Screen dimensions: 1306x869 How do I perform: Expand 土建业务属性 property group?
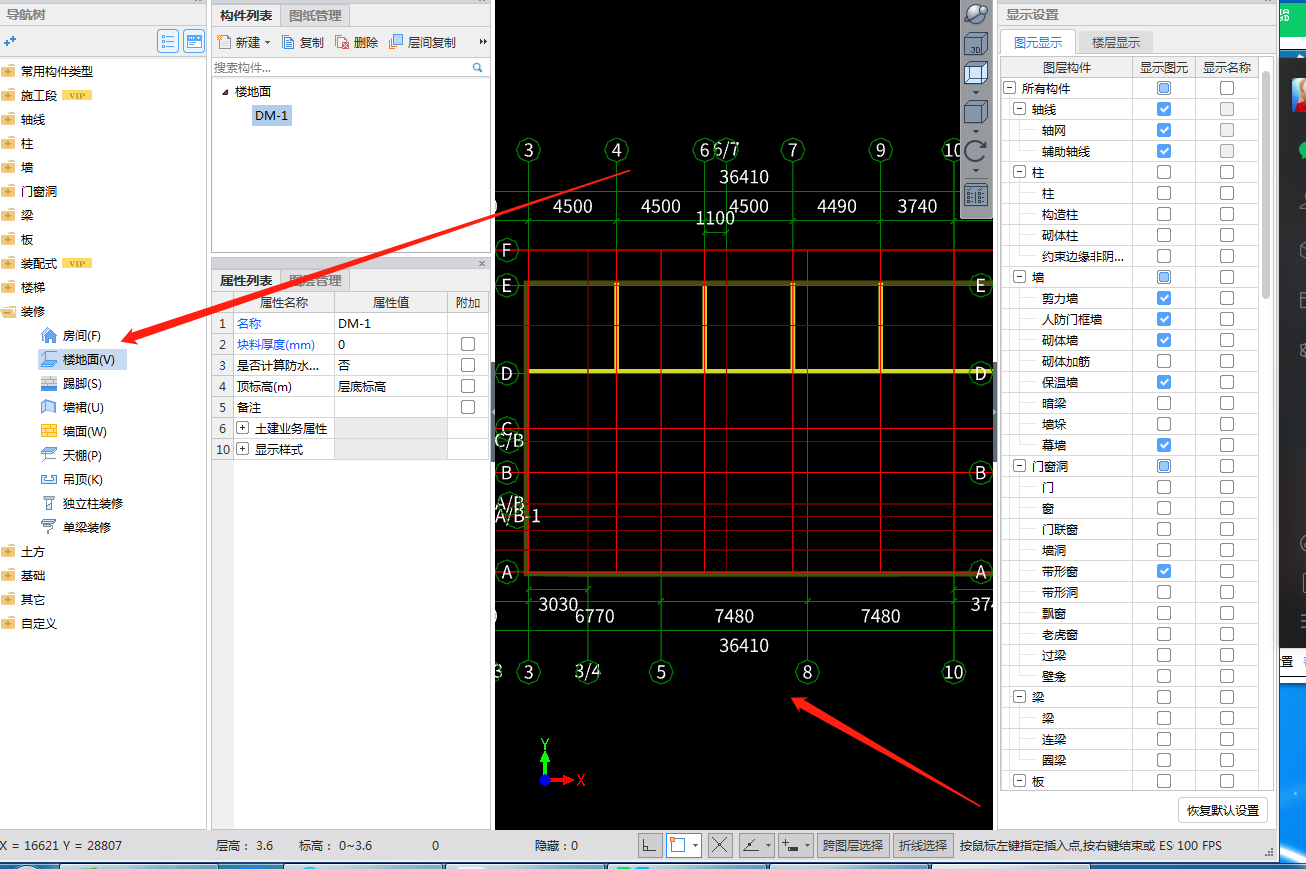(242, 429)
